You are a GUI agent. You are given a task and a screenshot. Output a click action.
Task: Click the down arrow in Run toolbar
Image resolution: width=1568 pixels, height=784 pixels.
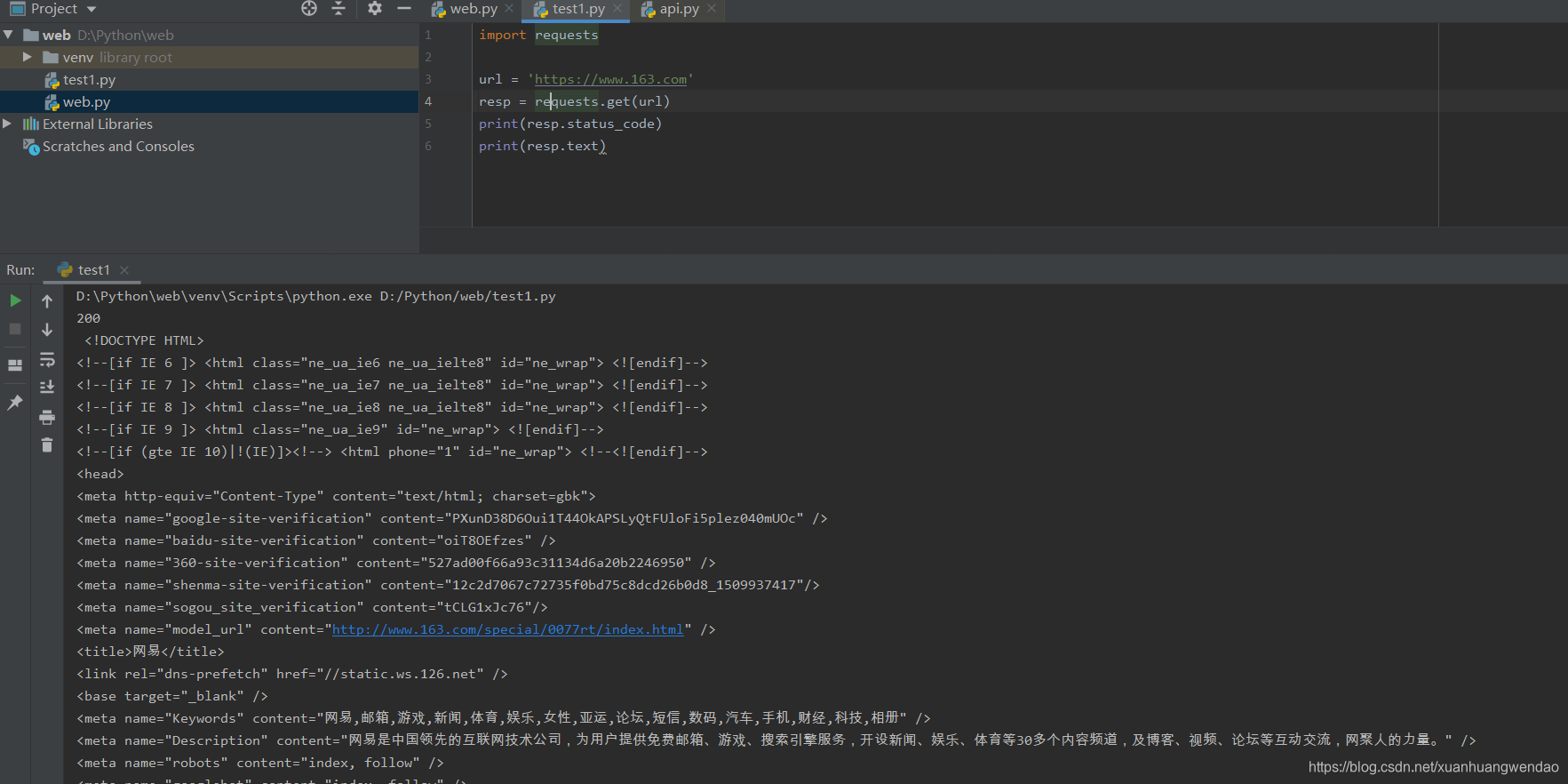tap(47, 330)
